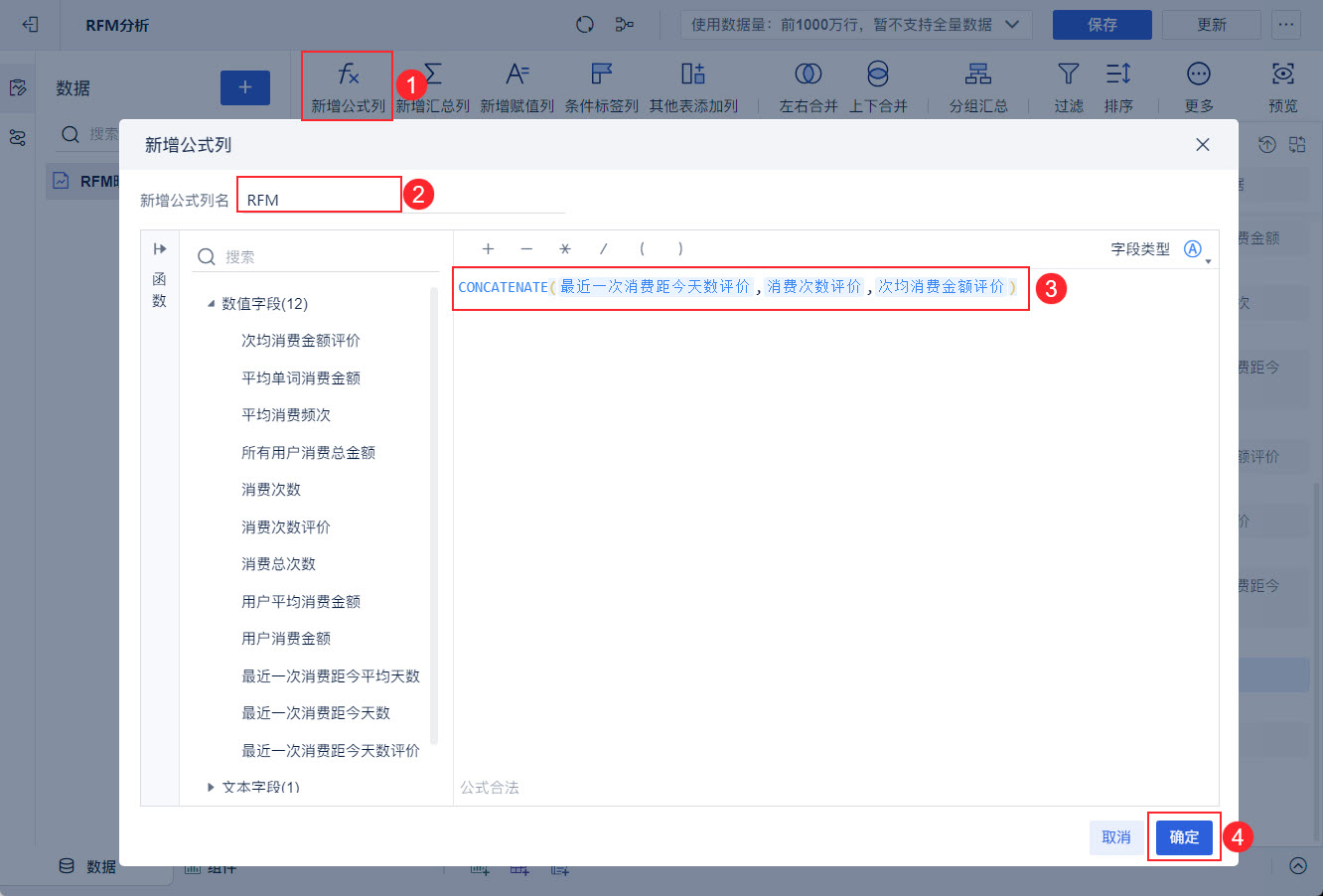Select field 所有用户消费总金额
This screenshot has width=1323, height=896.
coord(308,453)
